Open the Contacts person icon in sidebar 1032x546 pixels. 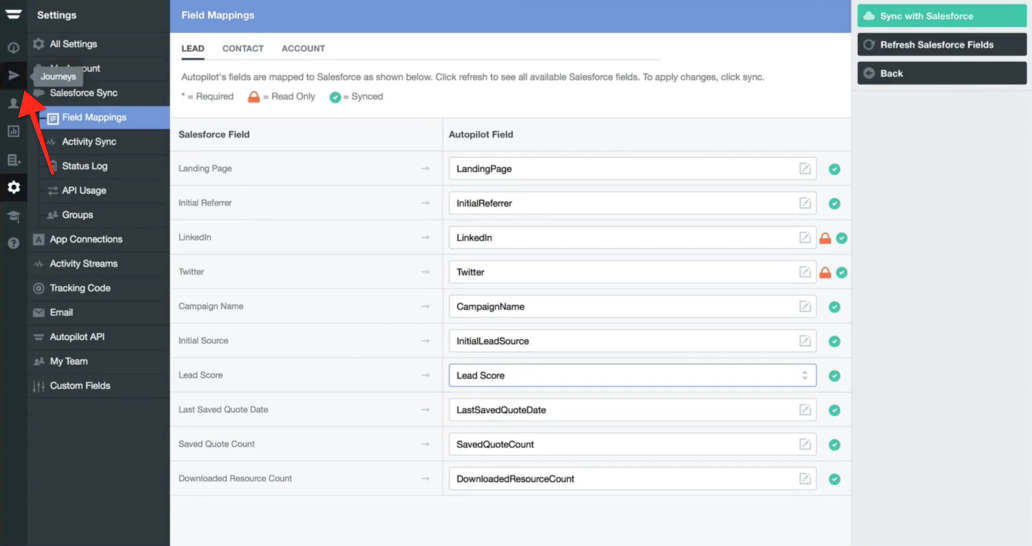13,103
